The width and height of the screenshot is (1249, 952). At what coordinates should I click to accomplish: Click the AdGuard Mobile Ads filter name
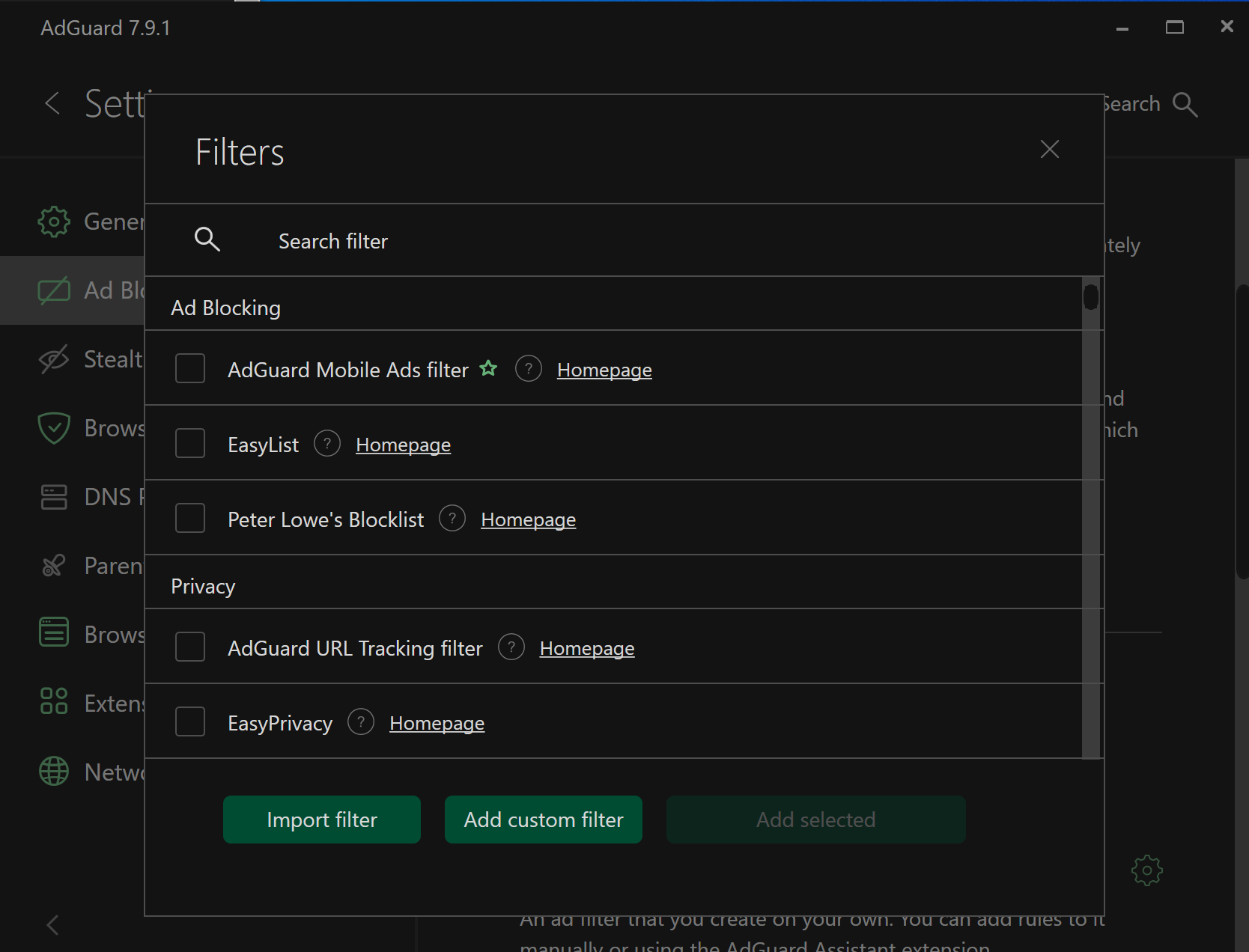click(348, 370)
